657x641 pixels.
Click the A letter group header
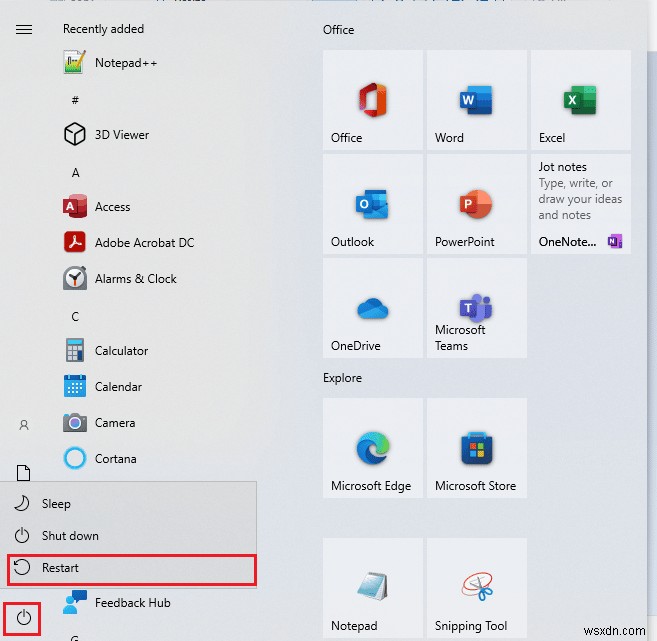[75, 172]
